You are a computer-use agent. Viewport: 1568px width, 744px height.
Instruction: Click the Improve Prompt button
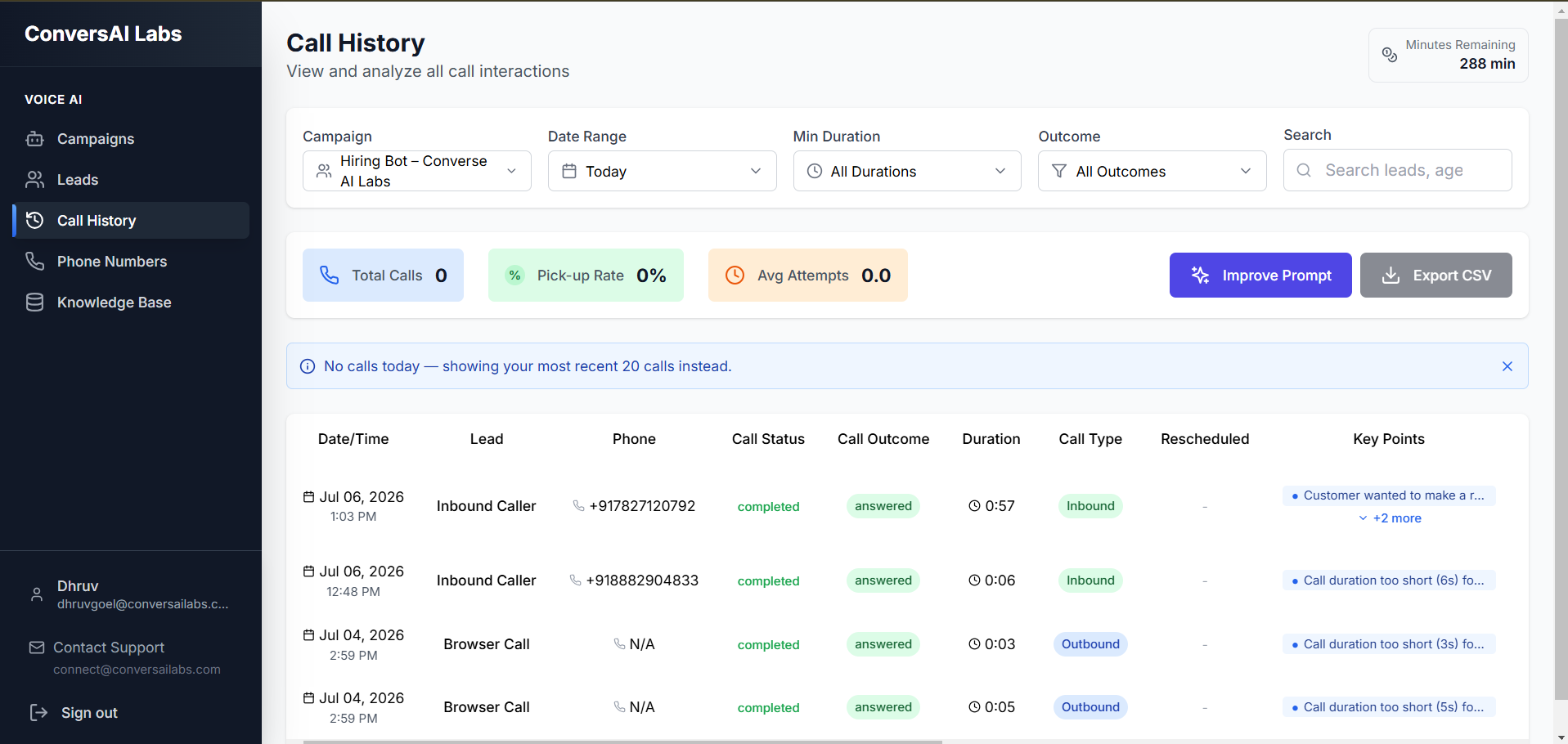pos(1260,276)
